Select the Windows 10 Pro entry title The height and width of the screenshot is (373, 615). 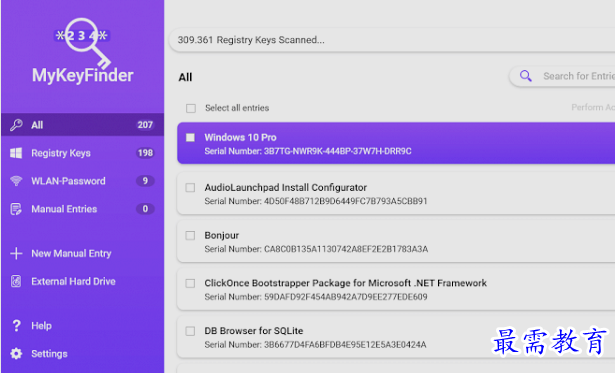tap(240, 137)
